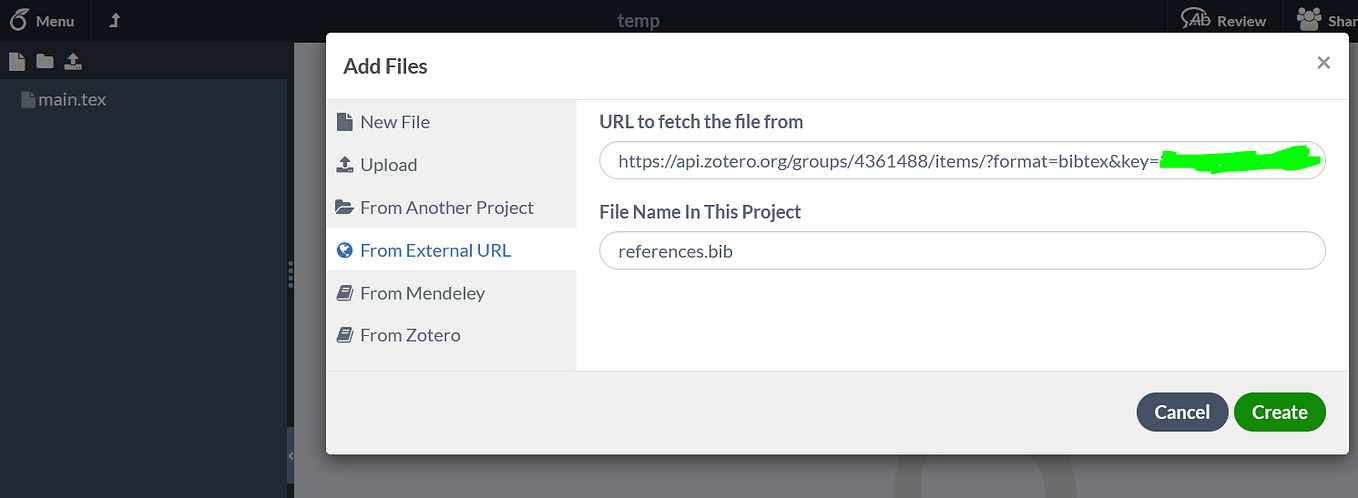The image size is (1358, 498).
Task: Select From External URL option
Action: click(x=435, y=250)
